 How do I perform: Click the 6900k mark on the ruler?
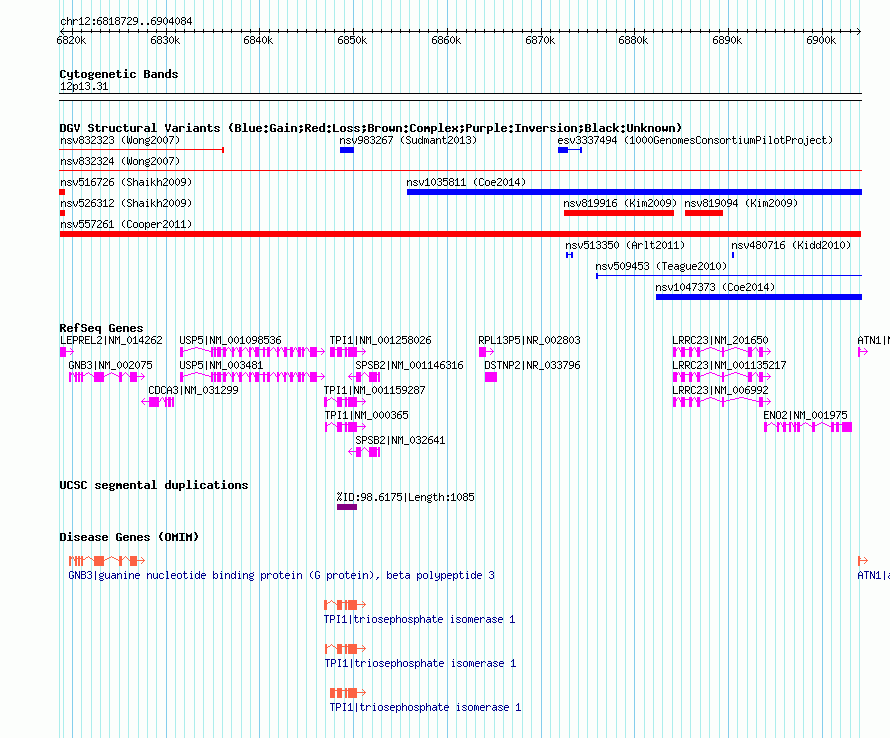point(821,40)
